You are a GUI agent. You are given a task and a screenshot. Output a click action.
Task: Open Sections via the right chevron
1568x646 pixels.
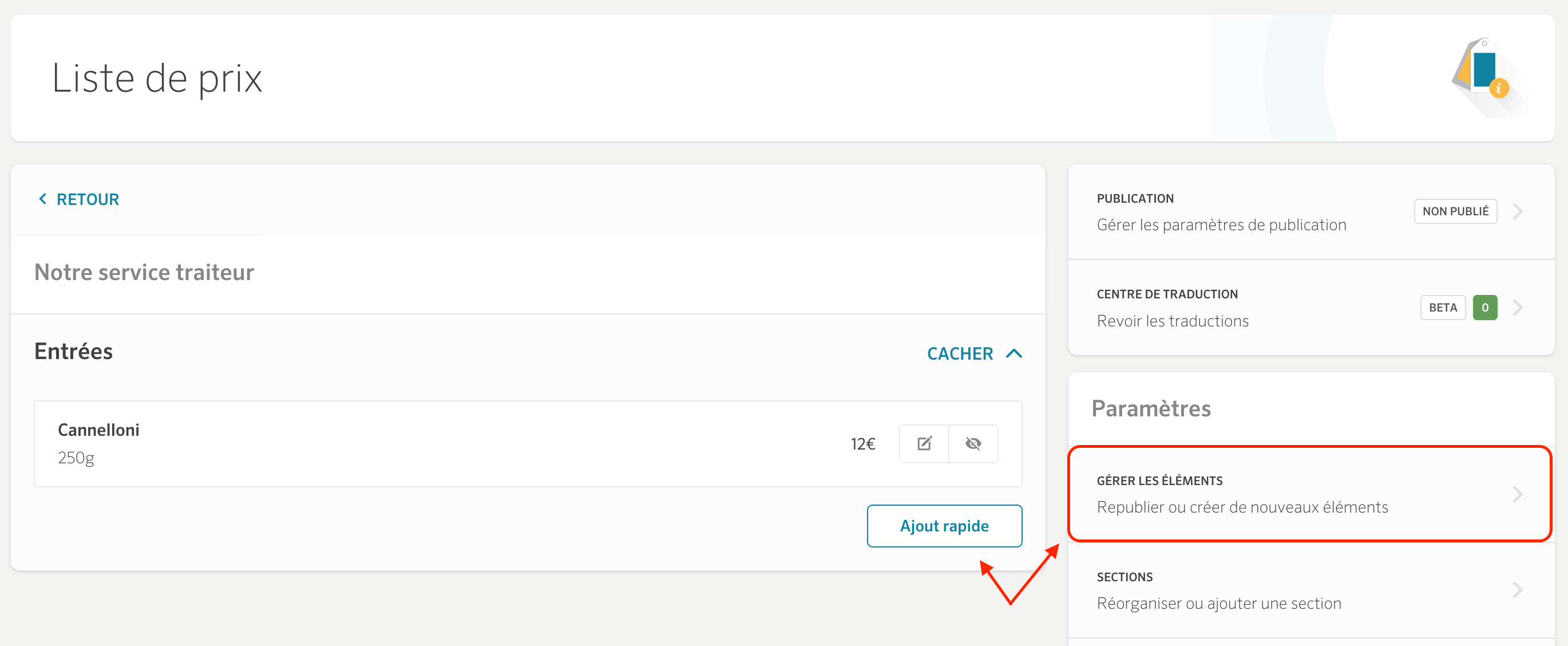click(1518, 590)
